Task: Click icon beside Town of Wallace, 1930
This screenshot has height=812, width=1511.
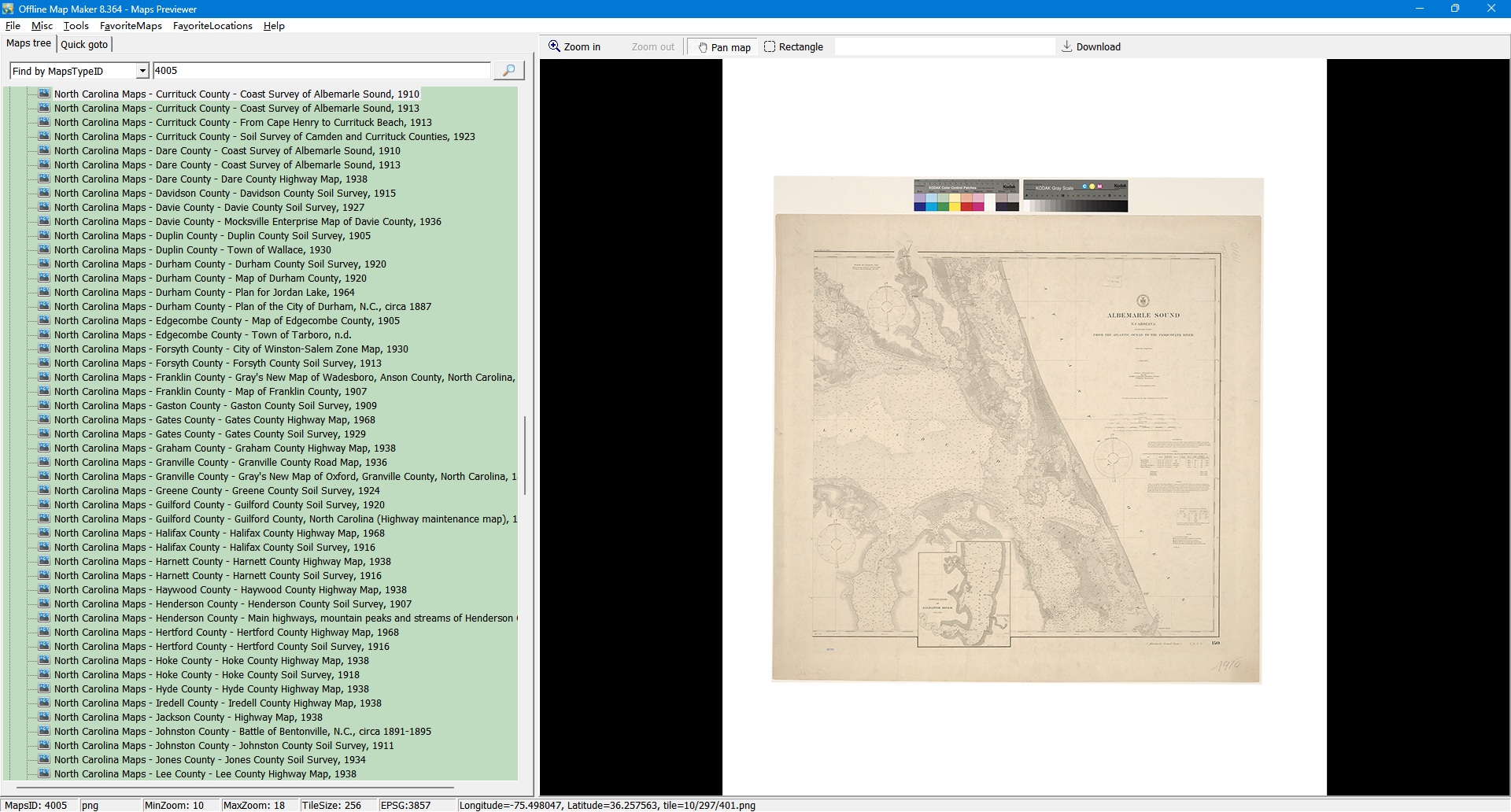Action: click(45, 250)
